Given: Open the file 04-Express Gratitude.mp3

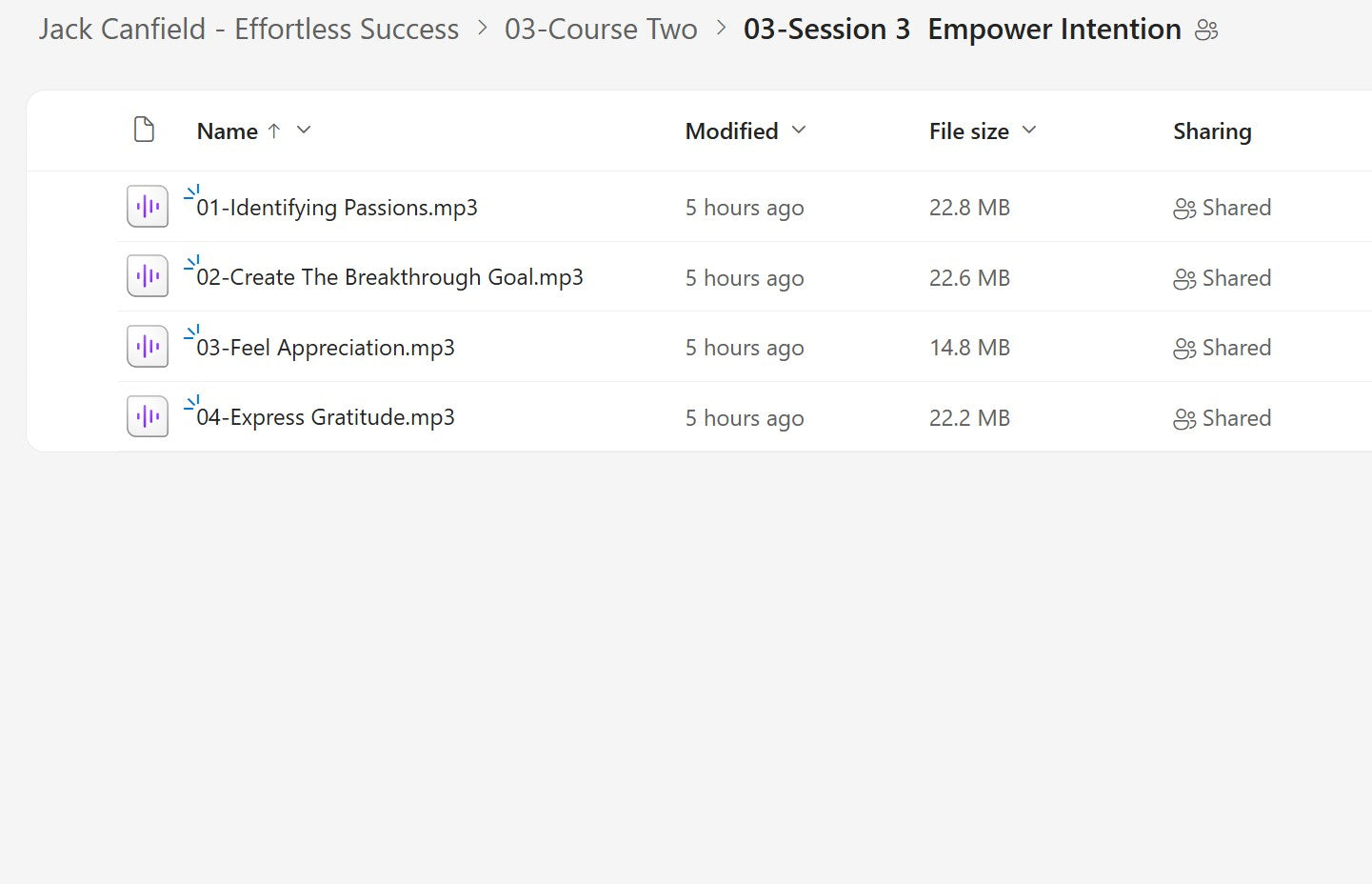Looking at the screenshot, I should [x=327, y=416].
